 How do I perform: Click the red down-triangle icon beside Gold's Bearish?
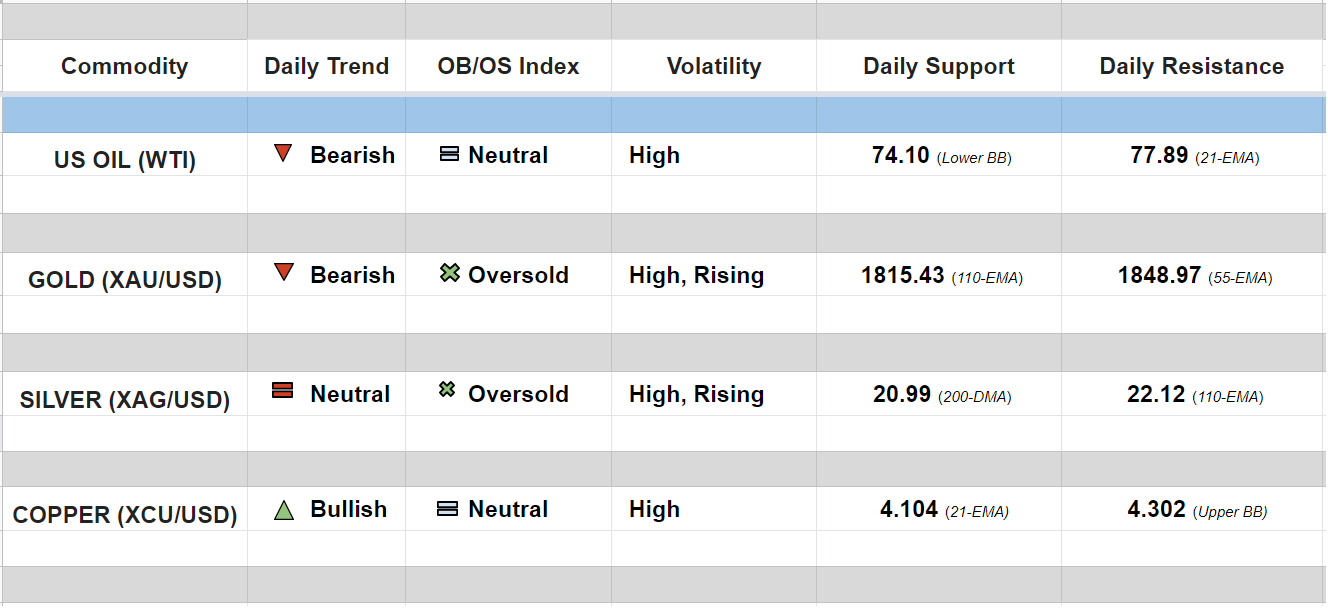[283, 272]
